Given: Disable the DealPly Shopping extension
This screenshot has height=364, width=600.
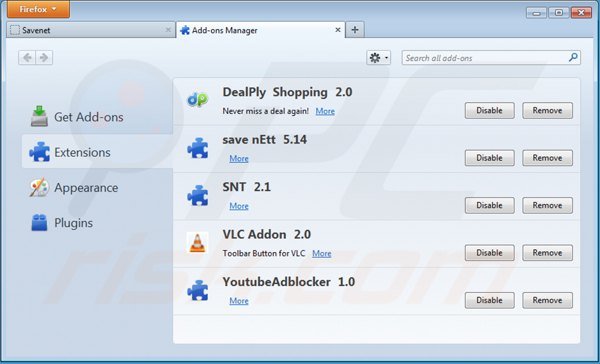Looking at the screenshot, I should coord(489,110).
